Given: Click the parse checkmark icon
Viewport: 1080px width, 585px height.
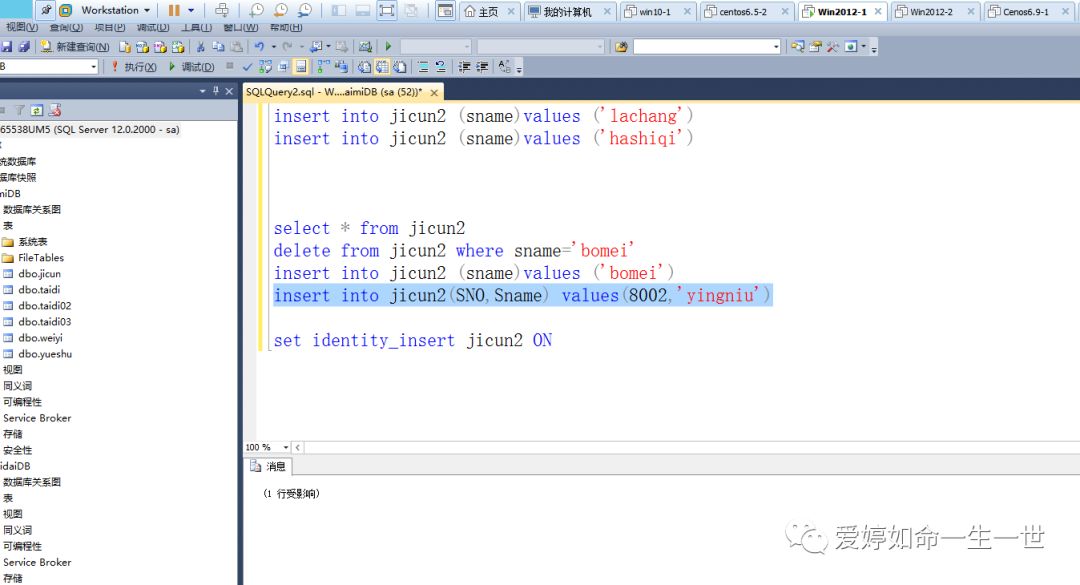Looking at the screenshot, I should pos(247,67).
